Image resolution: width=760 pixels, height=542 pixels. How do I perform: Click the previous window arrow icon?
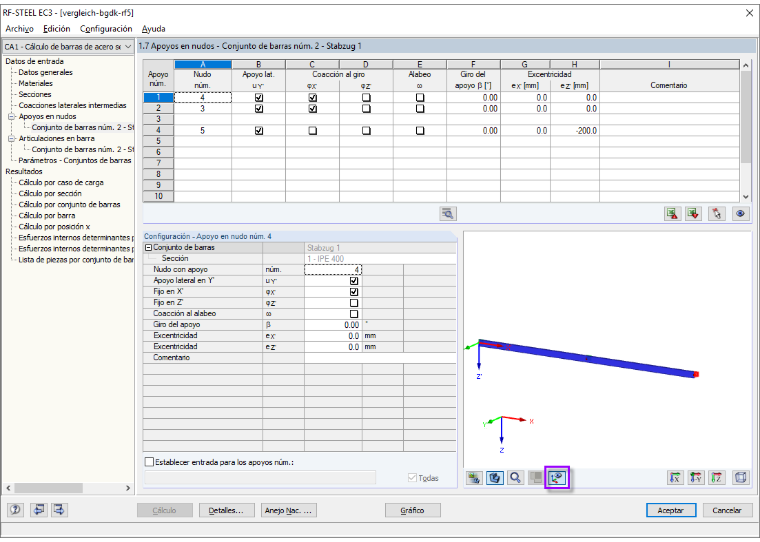[38, 510]
